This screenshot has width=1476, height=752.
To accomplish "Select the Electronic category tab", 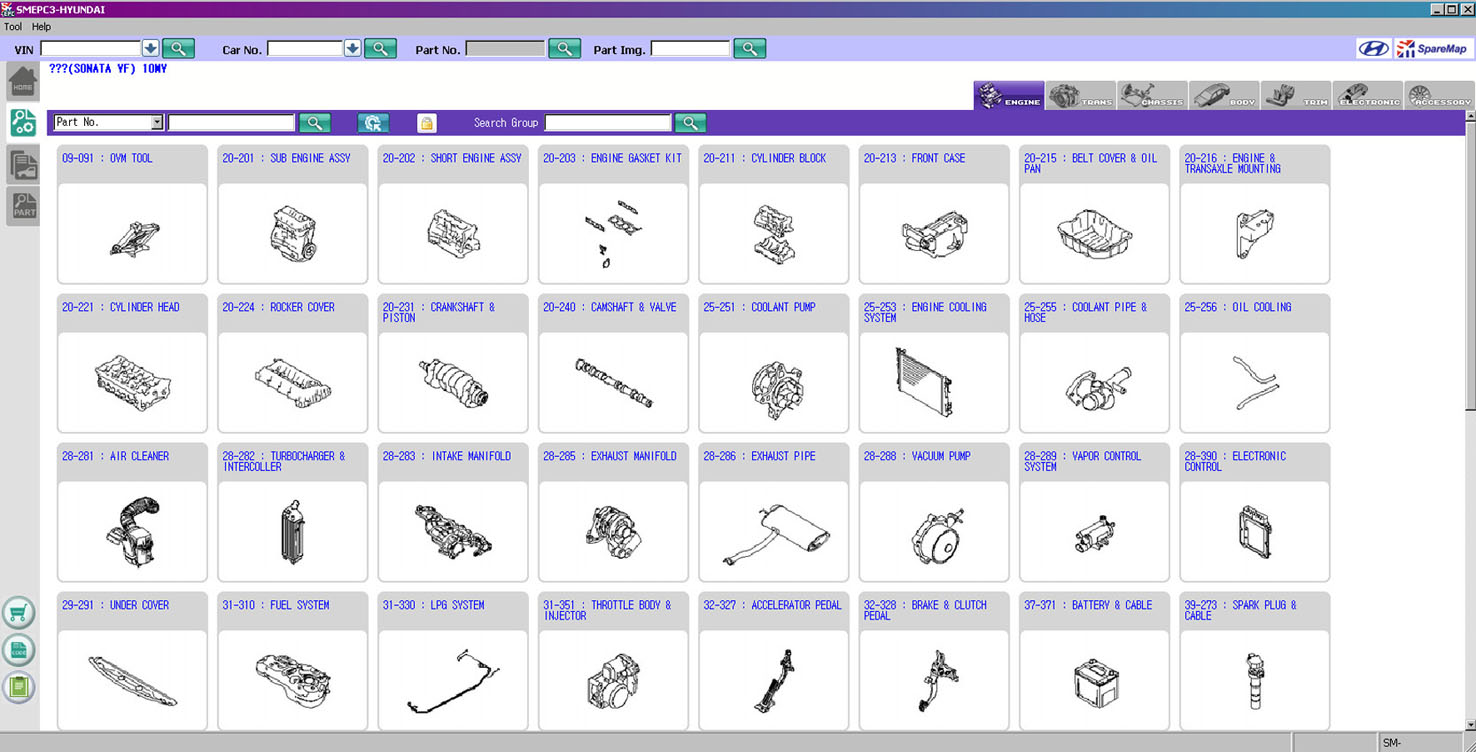I will (x=1367, y=96).
